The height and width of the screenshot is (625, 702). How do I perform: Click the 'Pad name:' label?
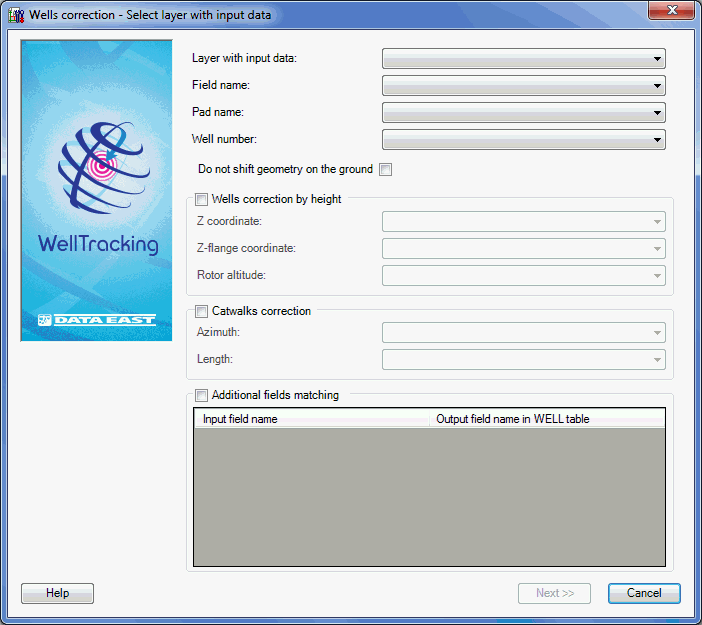(218, 112)
